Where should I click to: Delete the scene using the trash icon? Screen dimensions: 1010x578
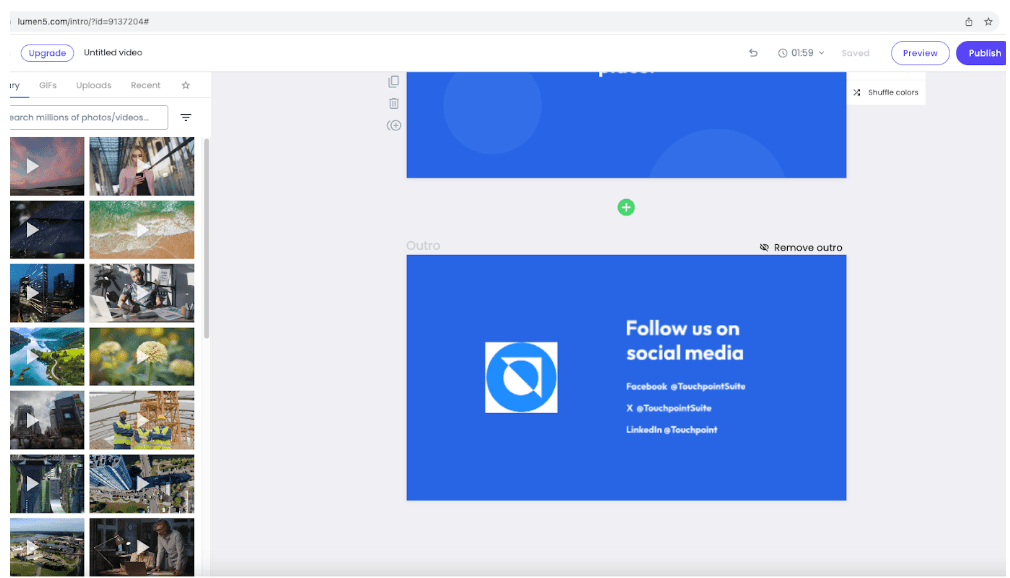point(392,103)
